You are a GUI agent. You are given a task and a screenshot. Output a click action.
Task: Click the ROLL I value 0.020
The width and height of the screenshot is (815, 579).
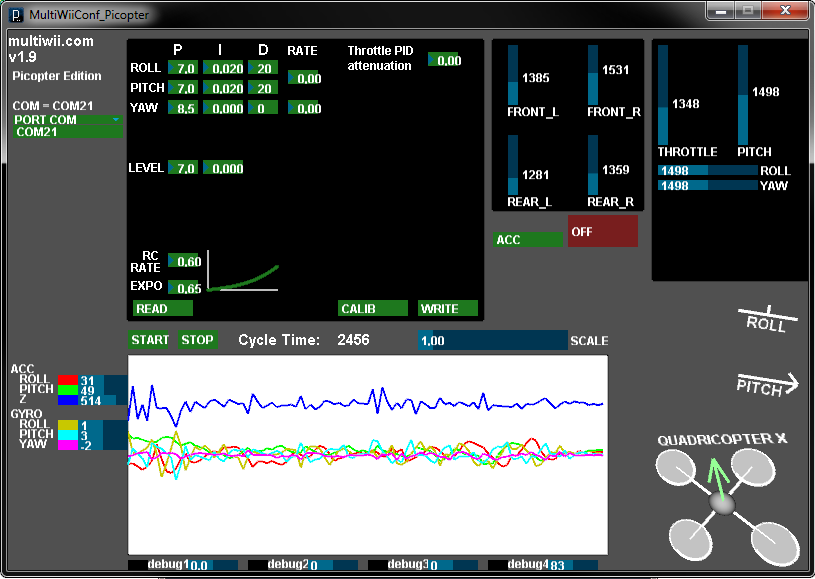point(224,68)
